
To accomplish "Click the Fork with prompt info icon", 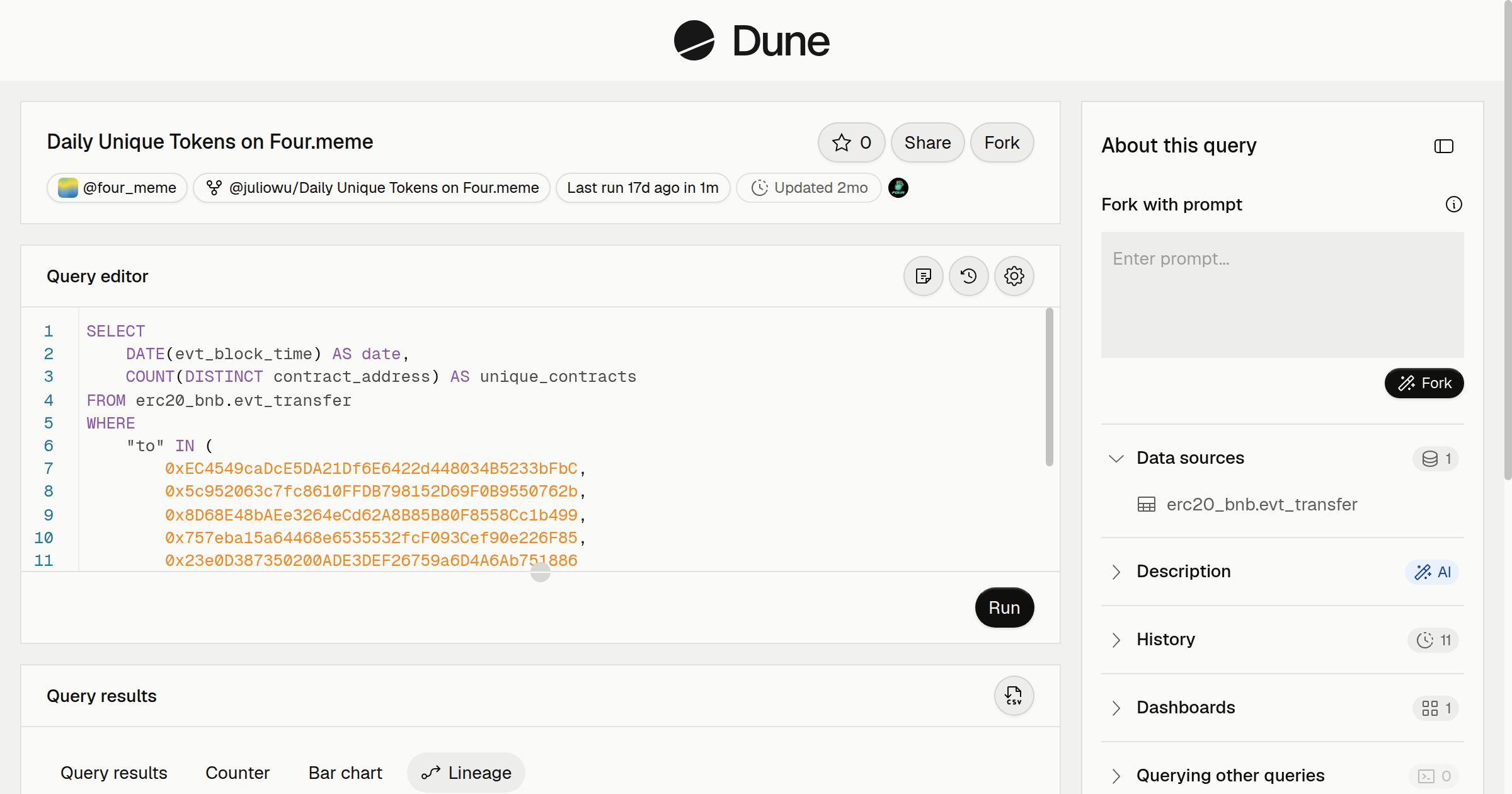I will pos(1453,204).
